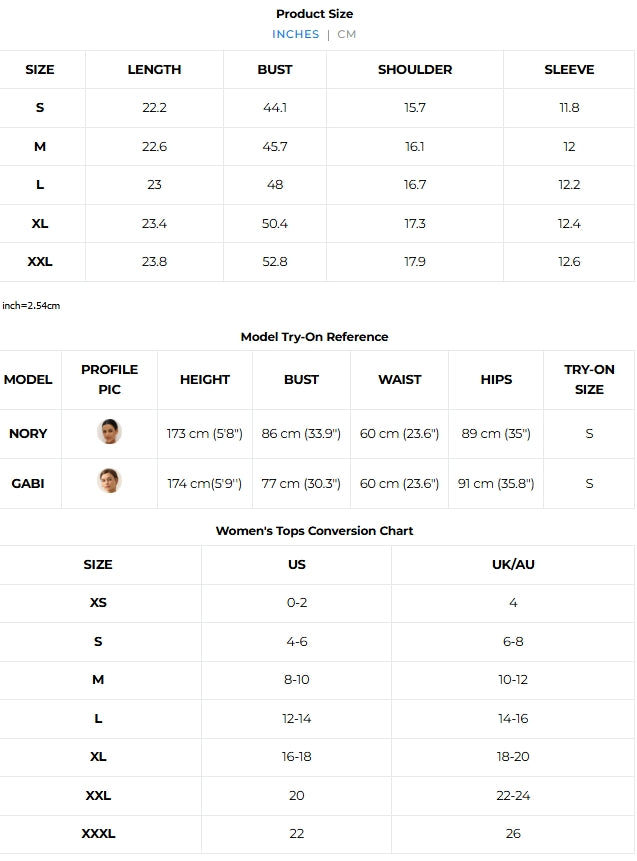Select the INCHES unit option
The width and height of the screenshot is (637, 861).
click(x=296, y=34)
